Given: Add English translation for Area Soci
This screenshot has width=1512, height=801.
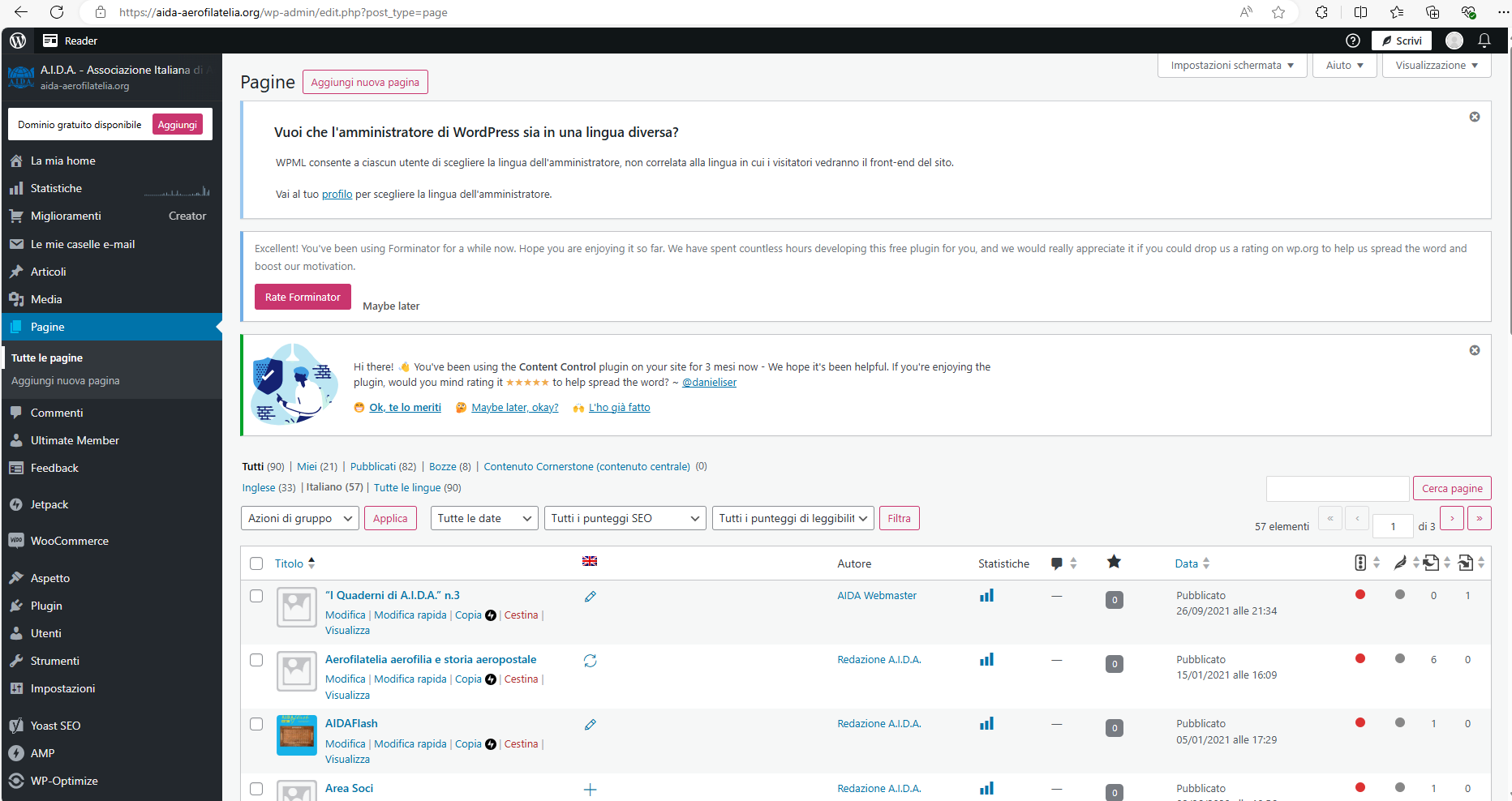Looking at the screenshot, I should 591,790.
